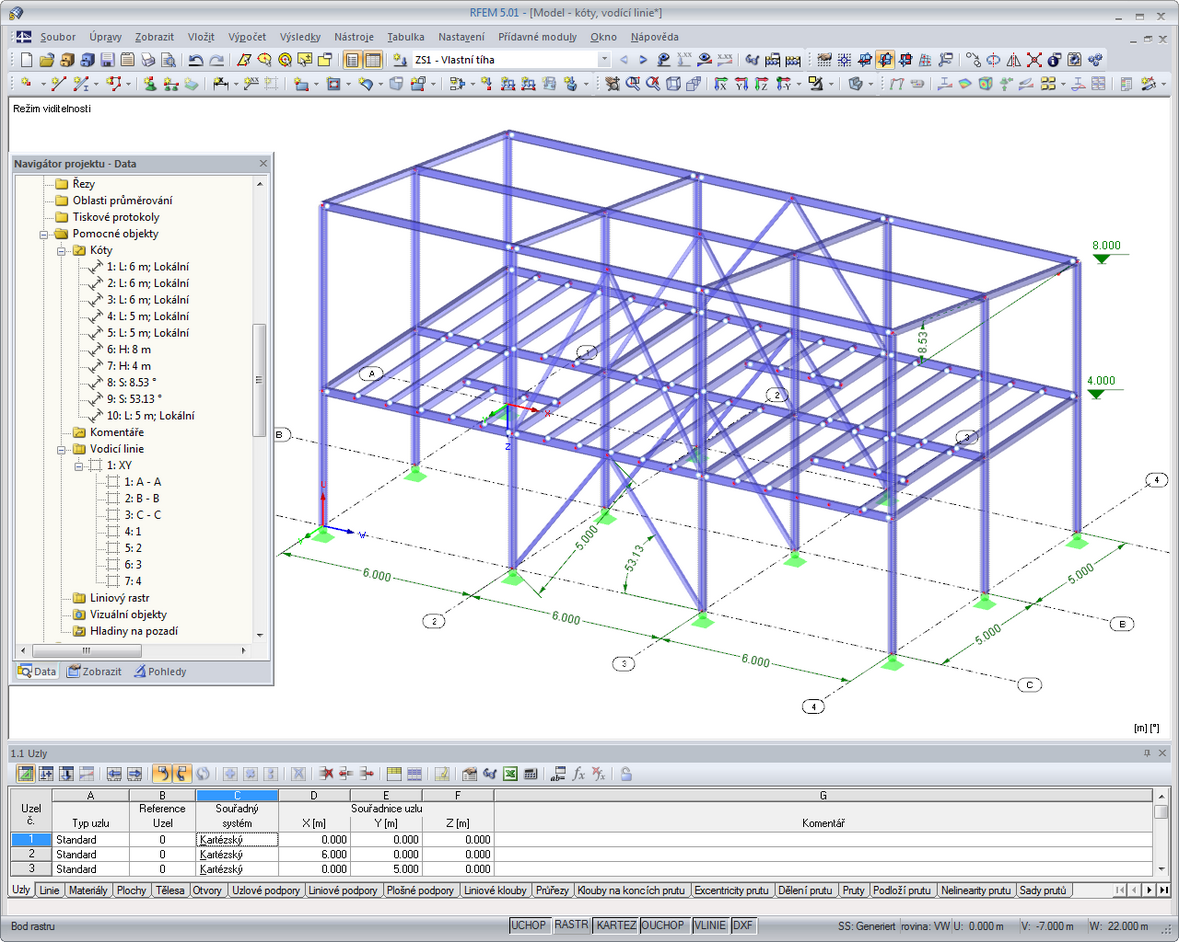Select row header of node 3
The width and height of the screenshot is (1179, 942).
coord(32,869)
